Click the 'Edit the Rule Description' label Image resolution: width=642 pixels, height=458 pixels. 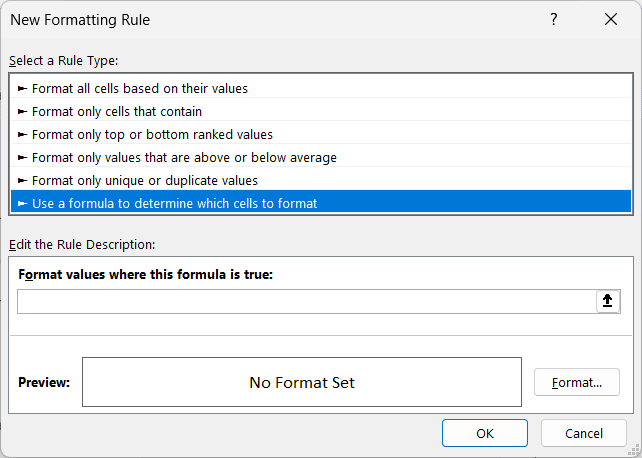[x=82, y=244]
